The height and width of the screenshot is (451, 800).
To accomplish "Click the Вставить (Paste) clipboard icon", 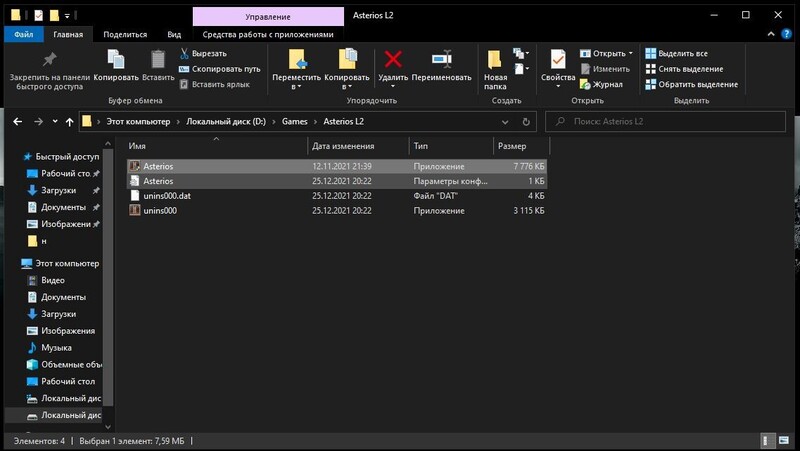I will [158, 60].
